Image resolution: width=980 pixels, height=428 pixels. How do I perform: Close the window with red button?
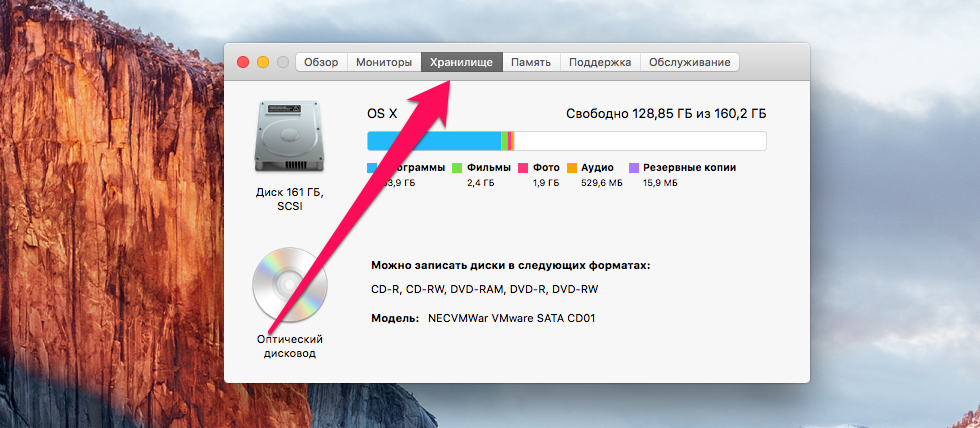[242, 62]
